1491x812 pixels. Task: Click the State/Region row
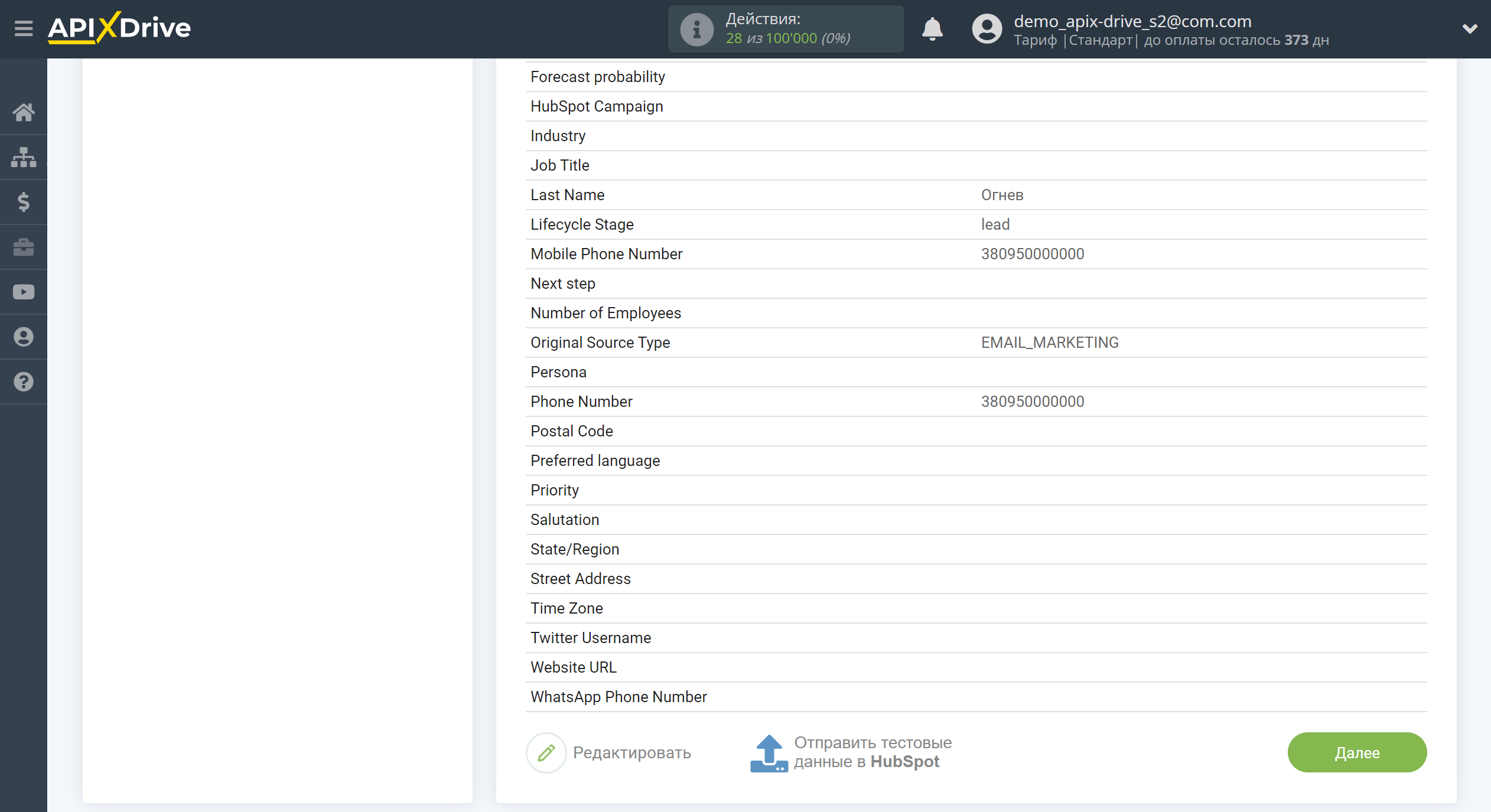pos(976,549)
